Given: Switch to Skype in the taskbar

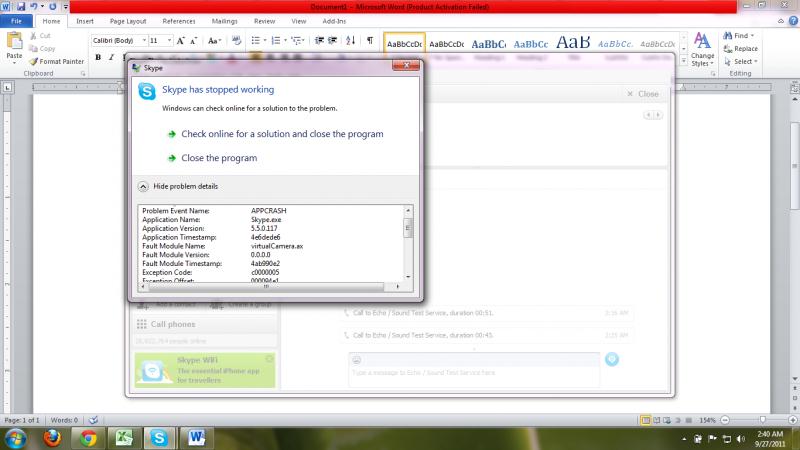Looking at the screenshot, I should 158,437.
